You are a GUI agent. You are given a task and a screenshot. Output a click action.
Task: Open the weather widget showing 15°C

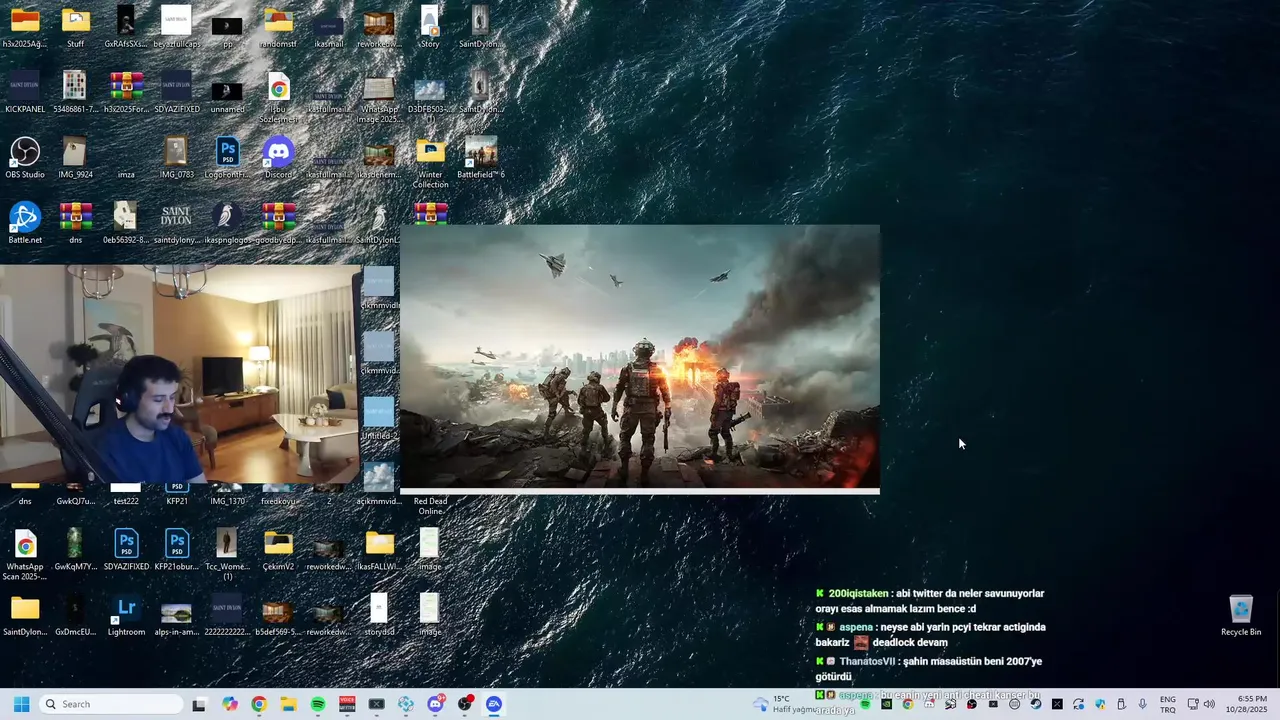click(x=784, y=704)
